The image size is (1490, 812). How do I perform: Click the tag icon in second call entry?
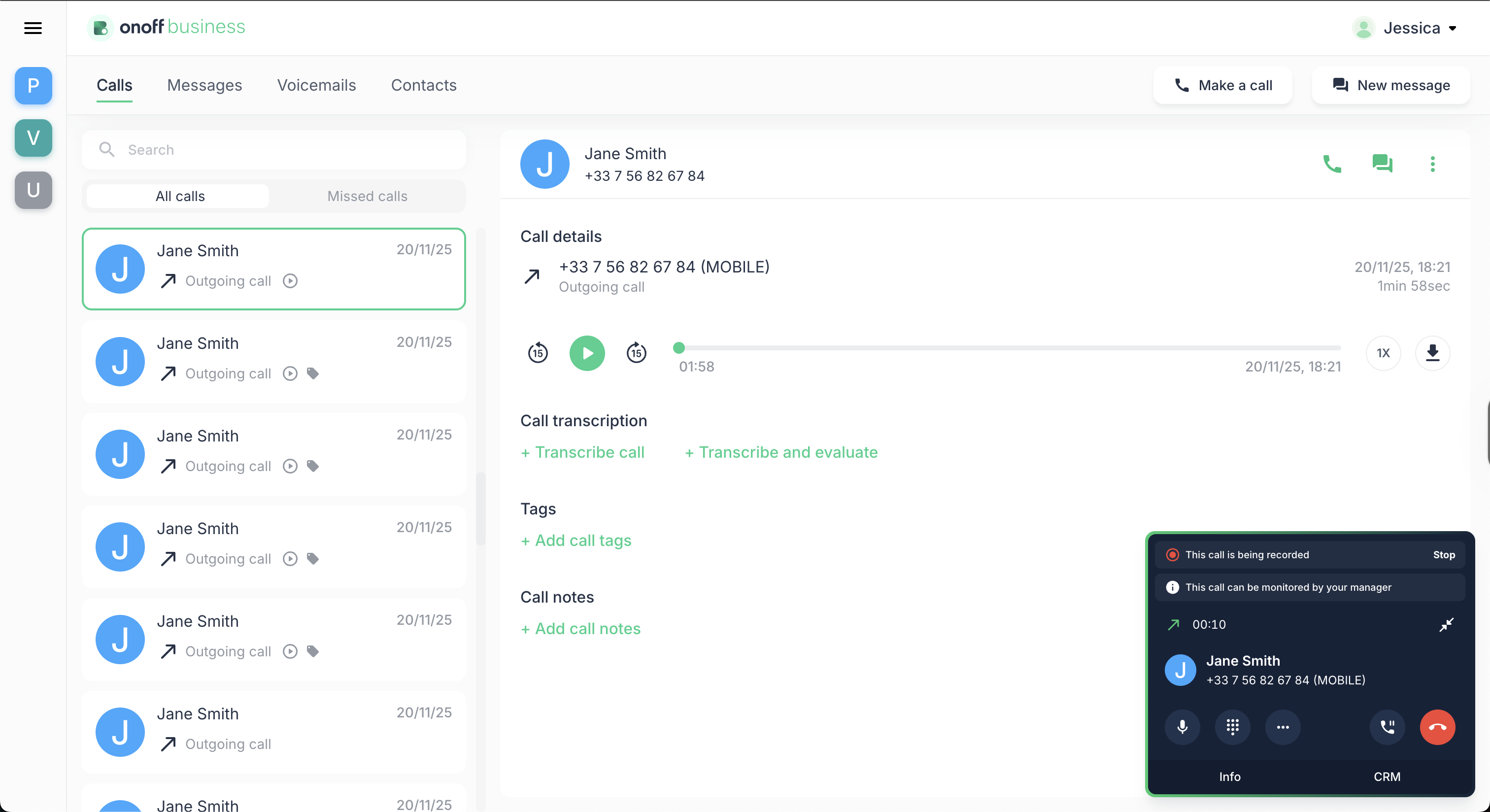[x=313, y=373]
